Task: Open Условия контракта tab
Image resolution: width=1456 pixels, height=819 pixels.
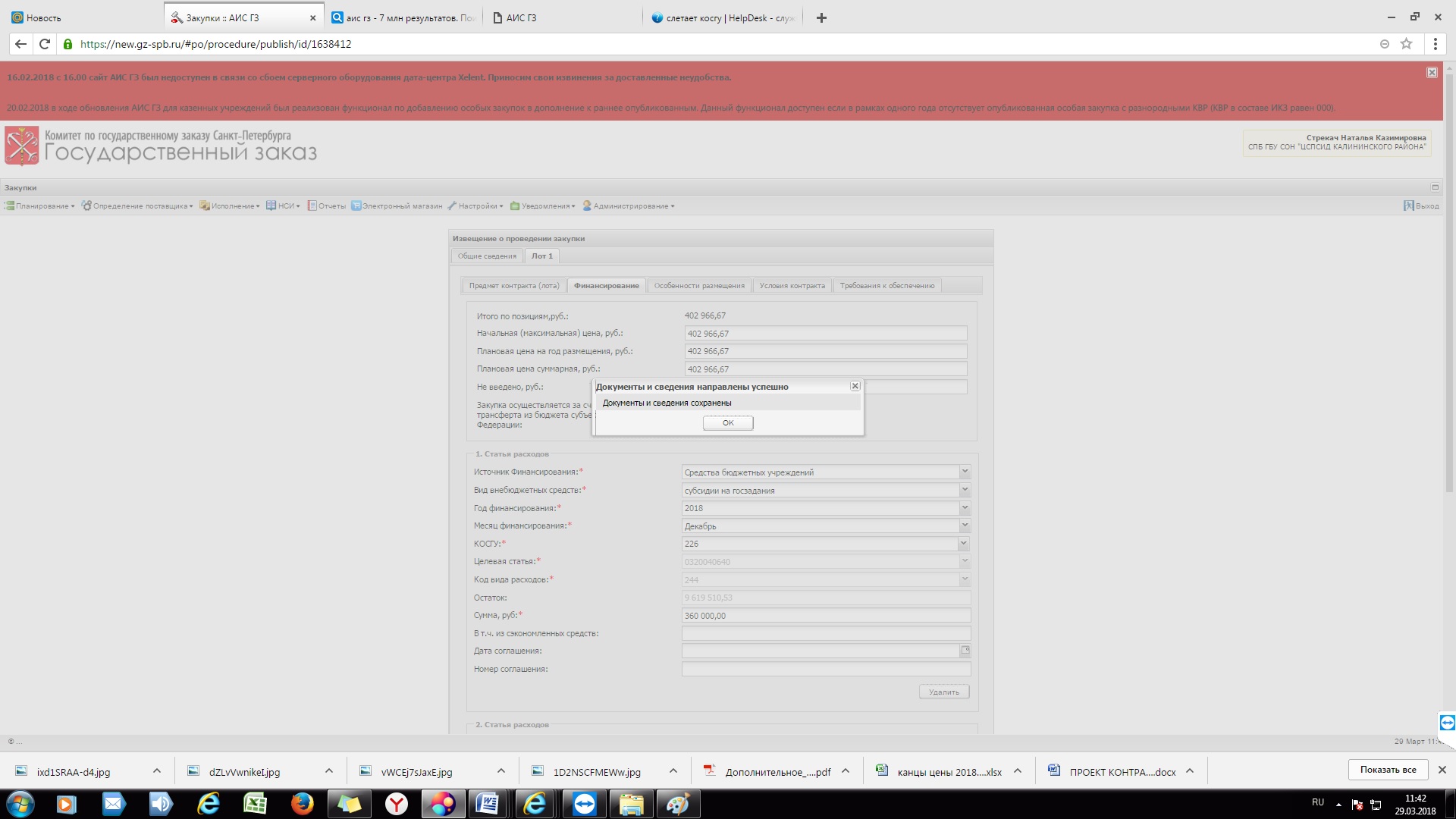Action: click(x=792, y=286)
